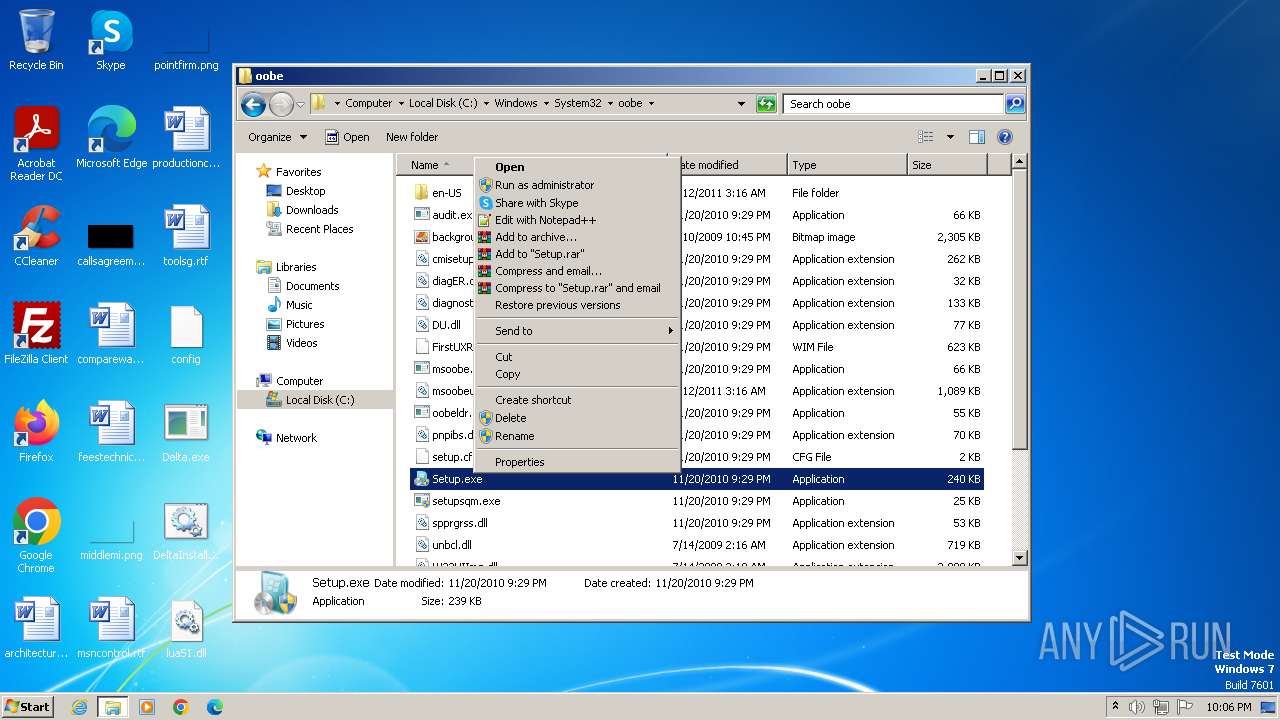Viewport: 1280px width, 720px height.
Task: Click the New folder toolbar button
Action: 412,137
